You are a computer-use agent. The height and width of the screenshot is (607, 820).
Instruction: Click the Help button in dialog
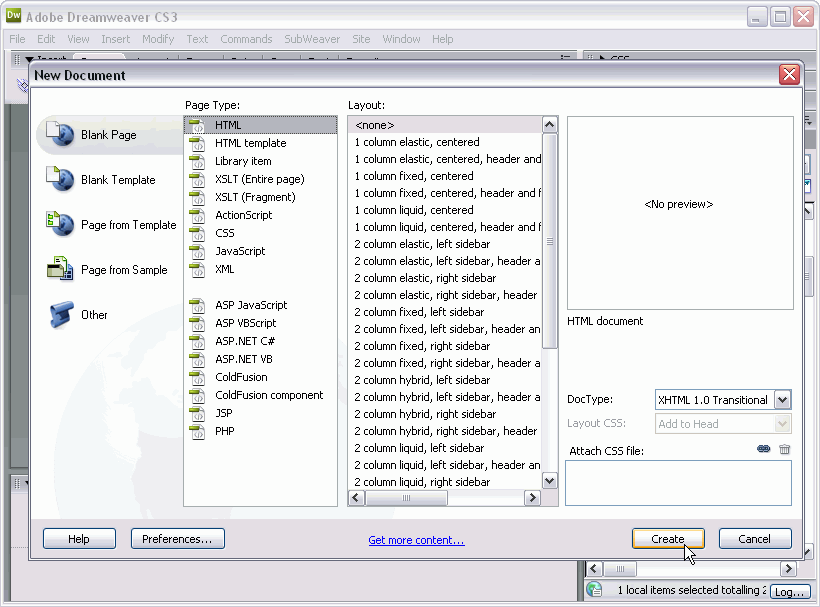point(79,539)
